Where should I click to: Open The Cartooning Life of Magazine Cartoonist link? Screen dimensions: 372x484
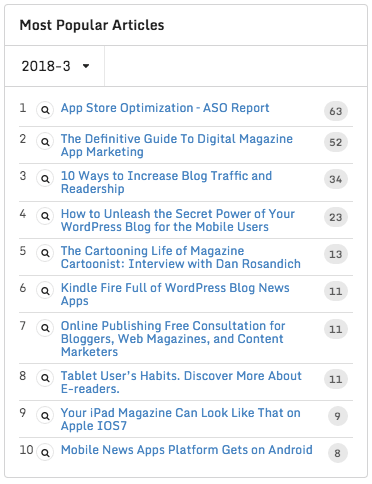coord(181,257)
